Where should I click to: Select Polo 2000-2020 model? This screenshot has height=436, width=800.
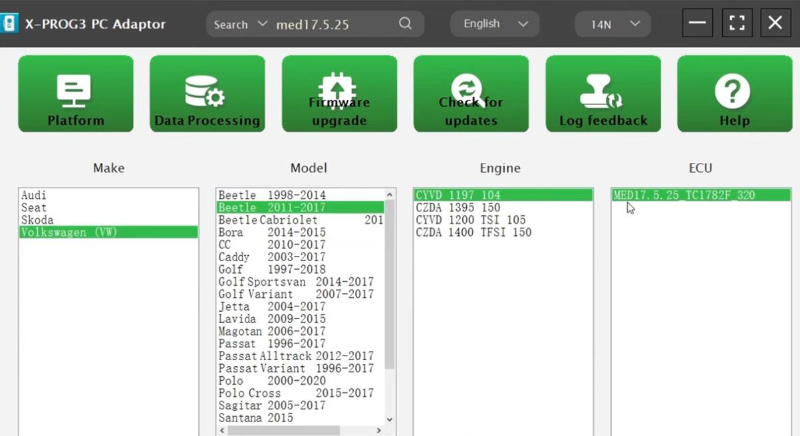(300, 380)
